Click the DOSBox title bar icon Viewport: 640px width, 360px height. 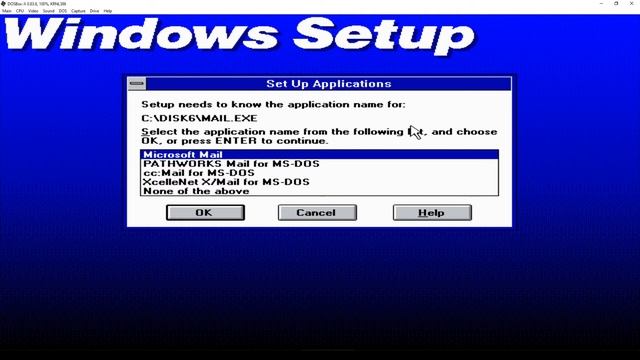point(3,4)
